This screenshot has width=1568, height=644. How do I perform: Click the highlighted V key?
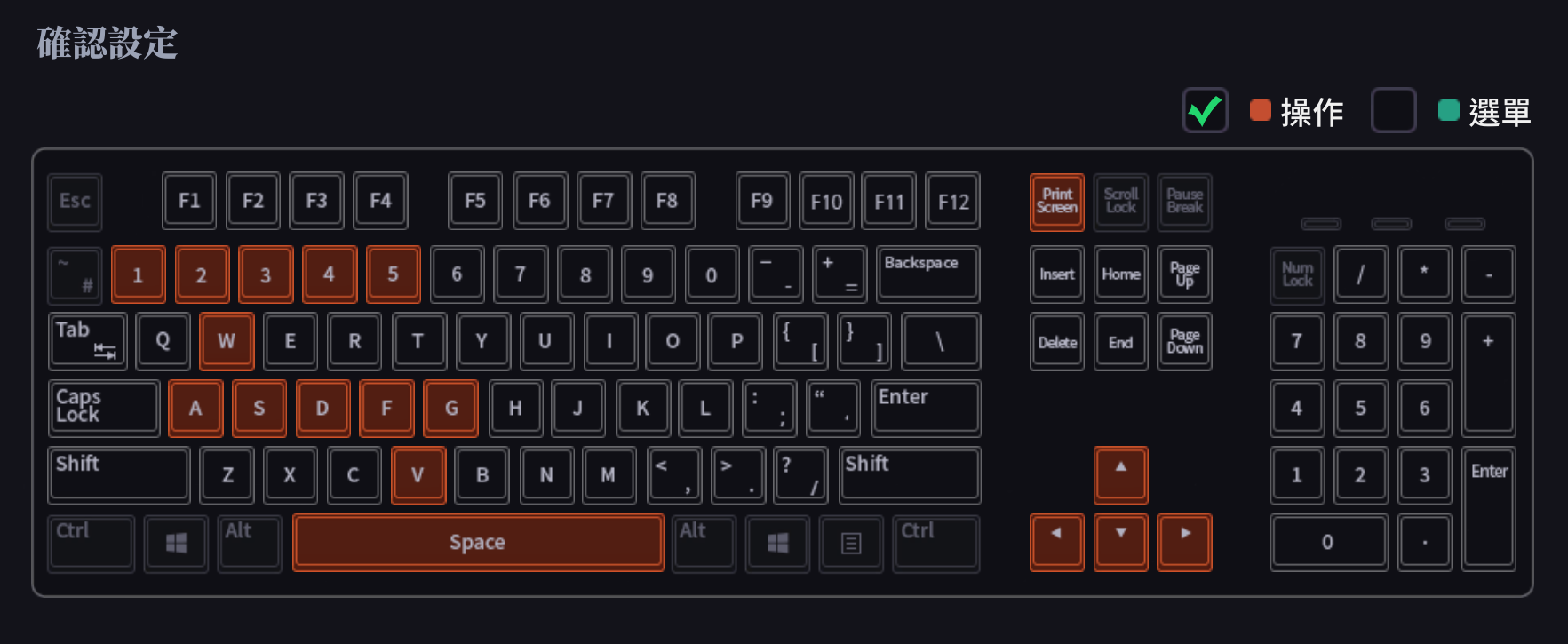coord(418,475)
